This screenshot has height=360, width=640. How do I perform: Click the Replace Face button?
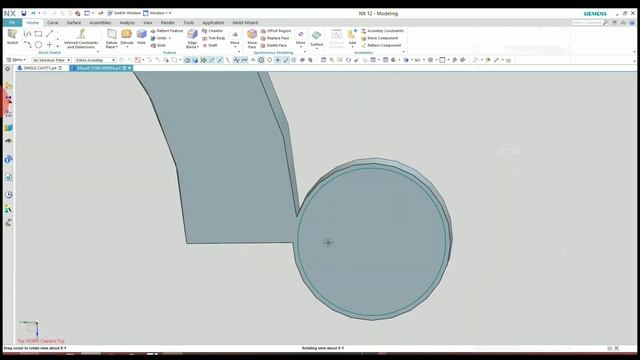[275, 38]
